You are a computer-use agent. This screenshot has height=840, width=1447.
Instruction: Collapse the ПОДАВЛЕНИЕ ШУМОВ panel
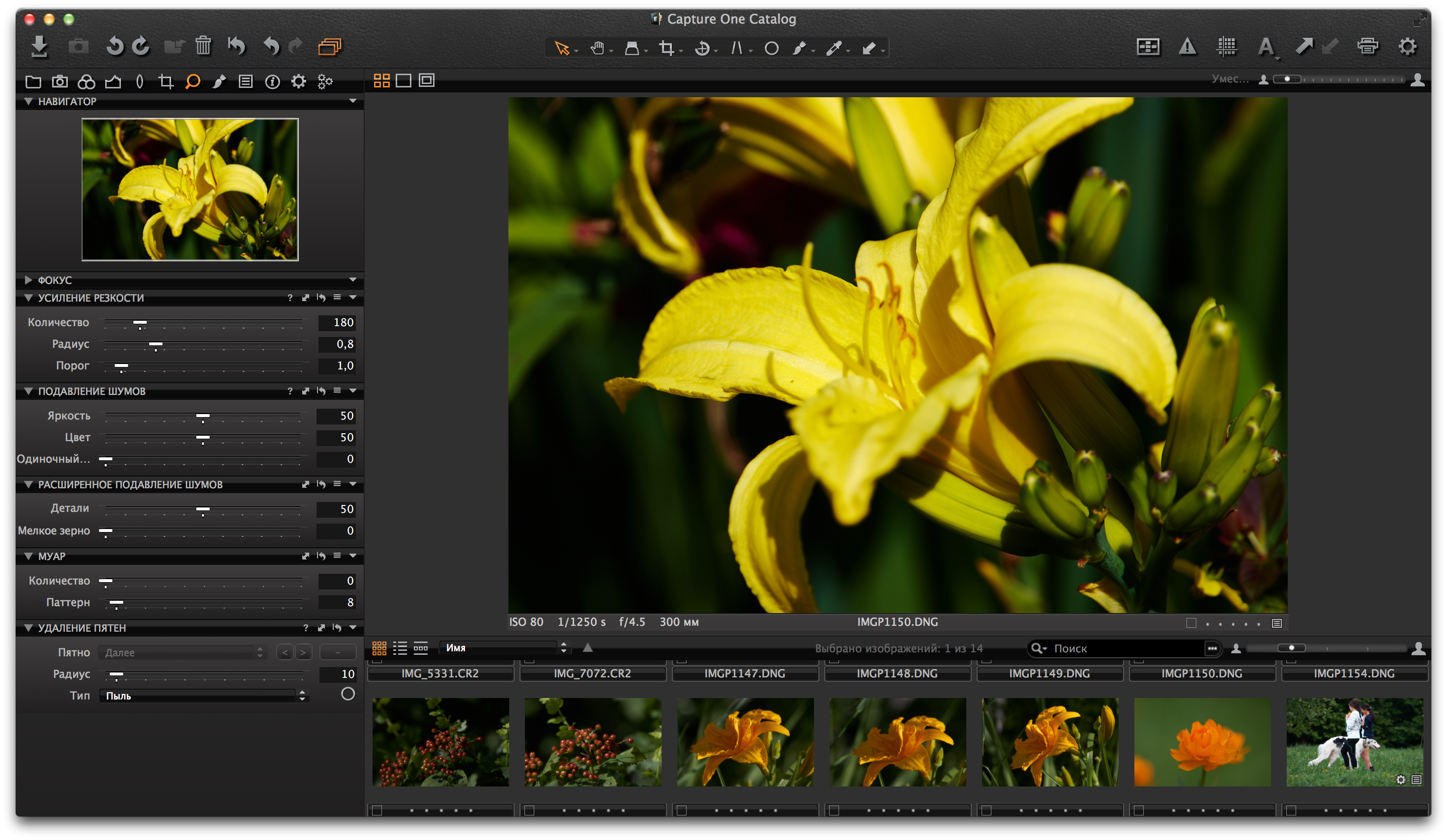coord(28,391)
